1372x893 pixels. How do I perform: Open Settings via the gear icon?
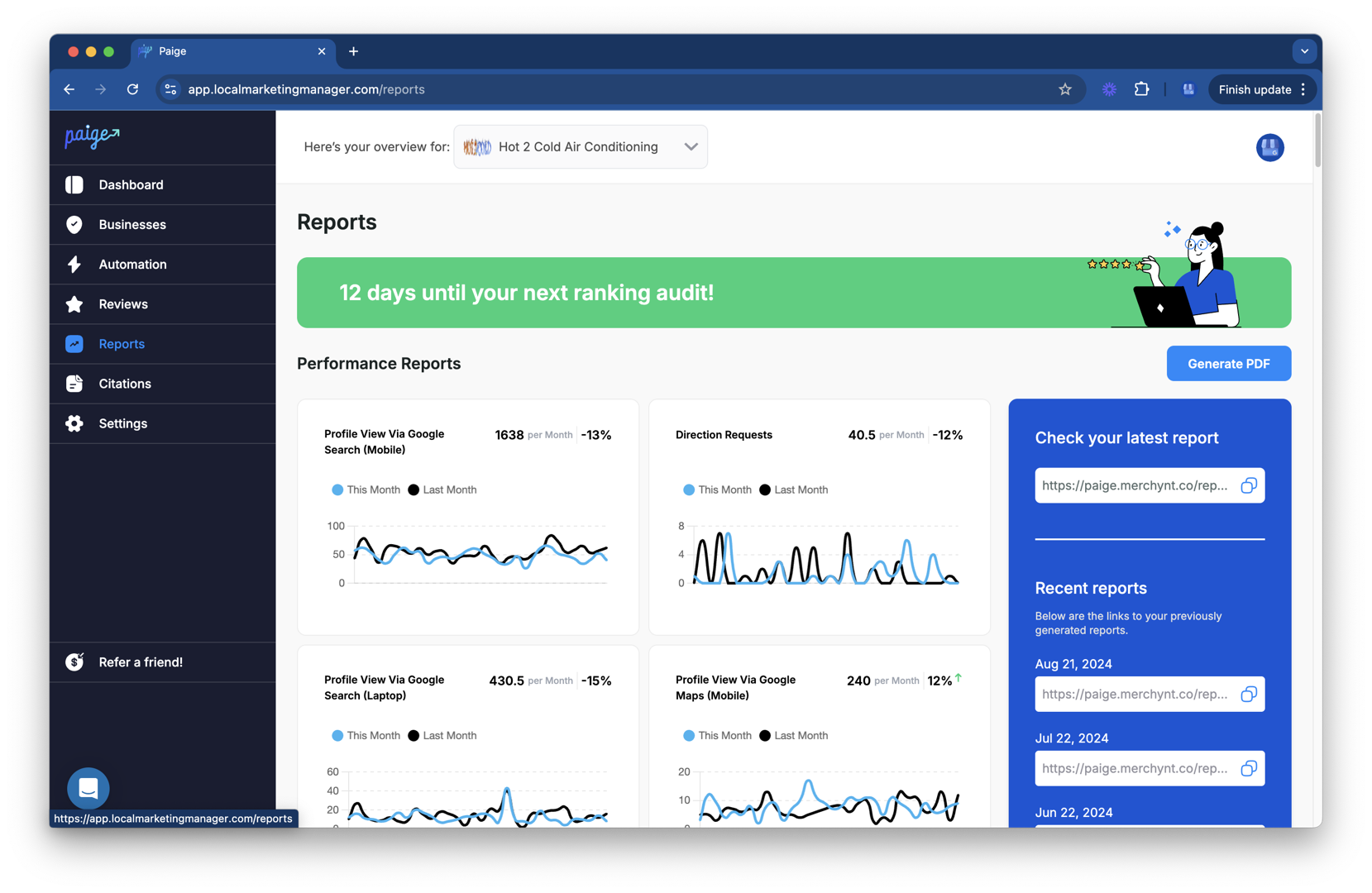point(74,423)
